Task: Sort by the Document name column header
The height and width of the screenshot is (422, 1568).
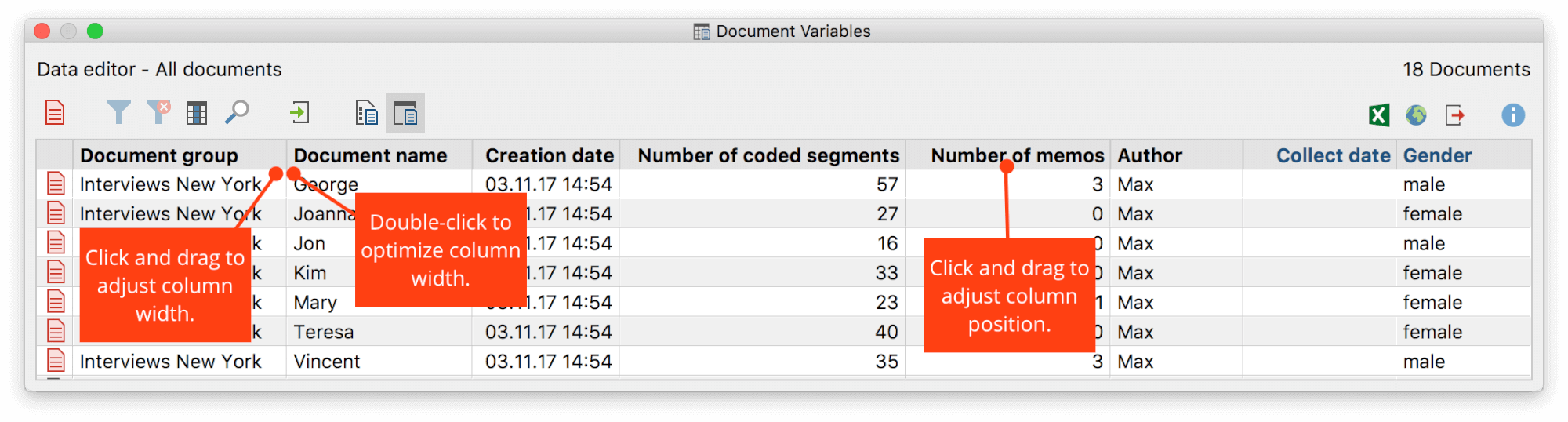Action: coord(379,155)
